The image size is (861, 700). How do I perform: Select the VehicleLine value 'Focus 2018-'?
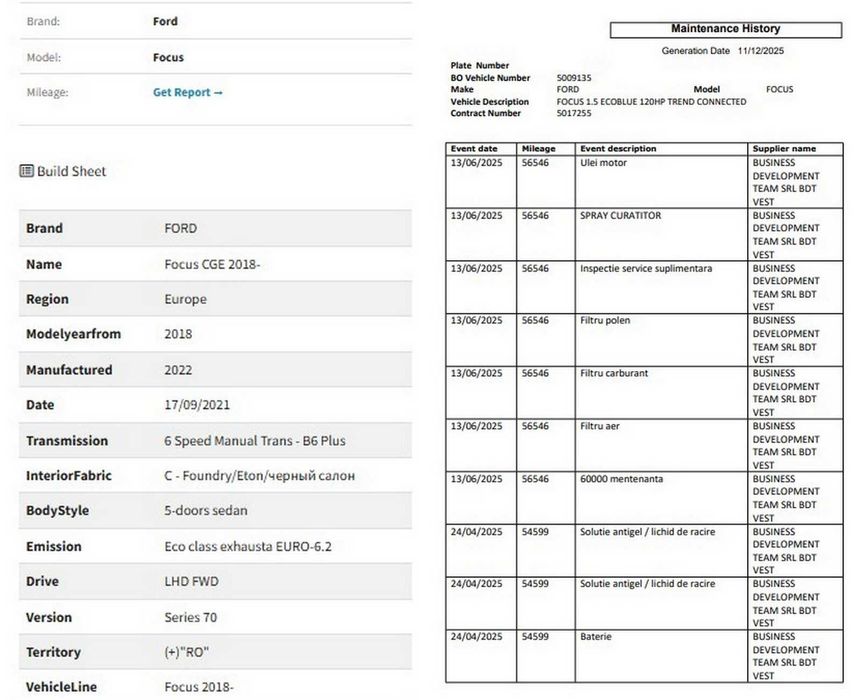[x=199, y=687]
